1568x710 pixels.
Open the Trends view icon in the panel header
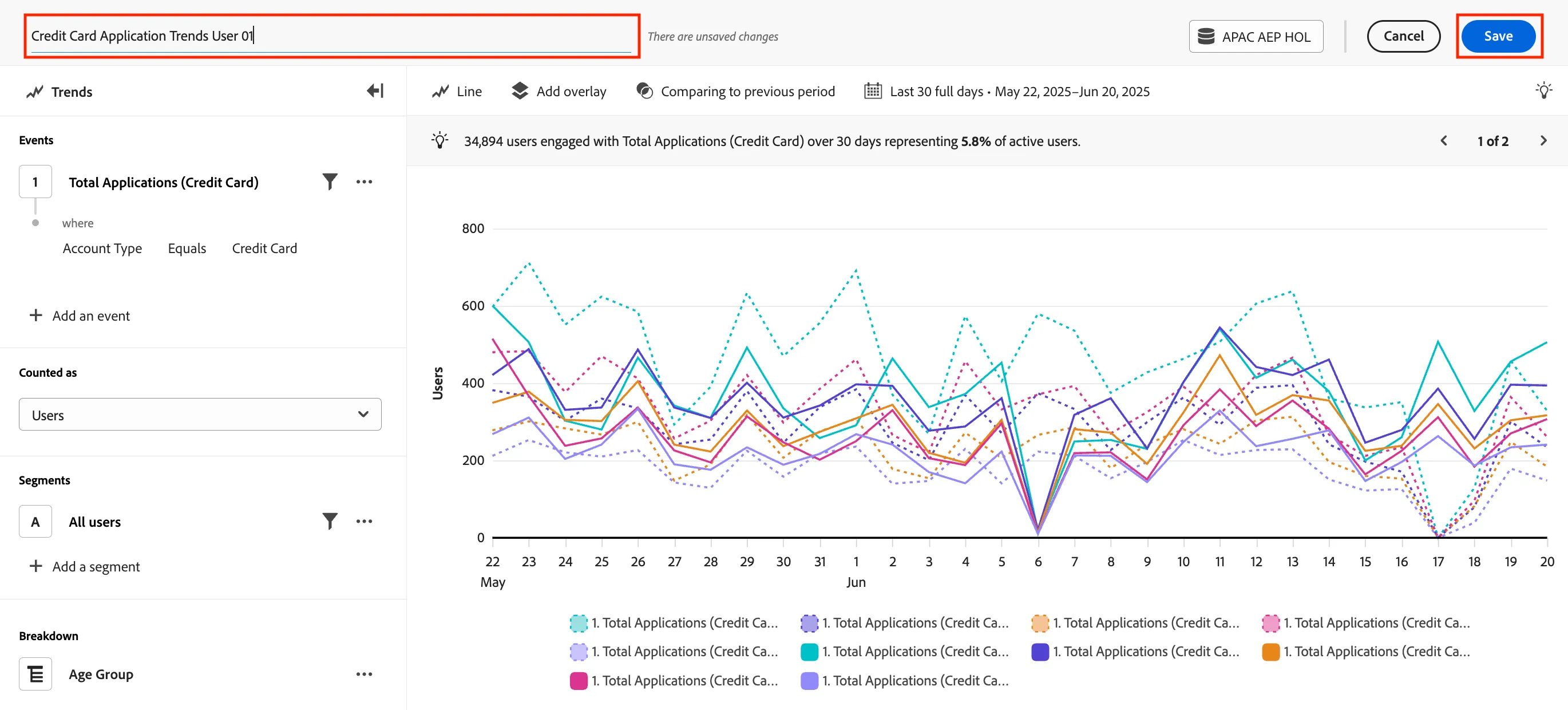click(35, 92)
